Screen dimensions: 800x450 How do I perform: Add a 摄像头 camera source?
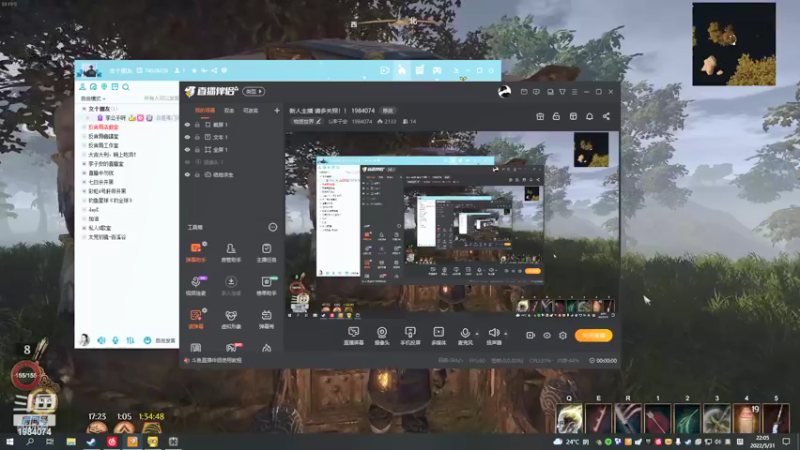[x=382, y=336]
